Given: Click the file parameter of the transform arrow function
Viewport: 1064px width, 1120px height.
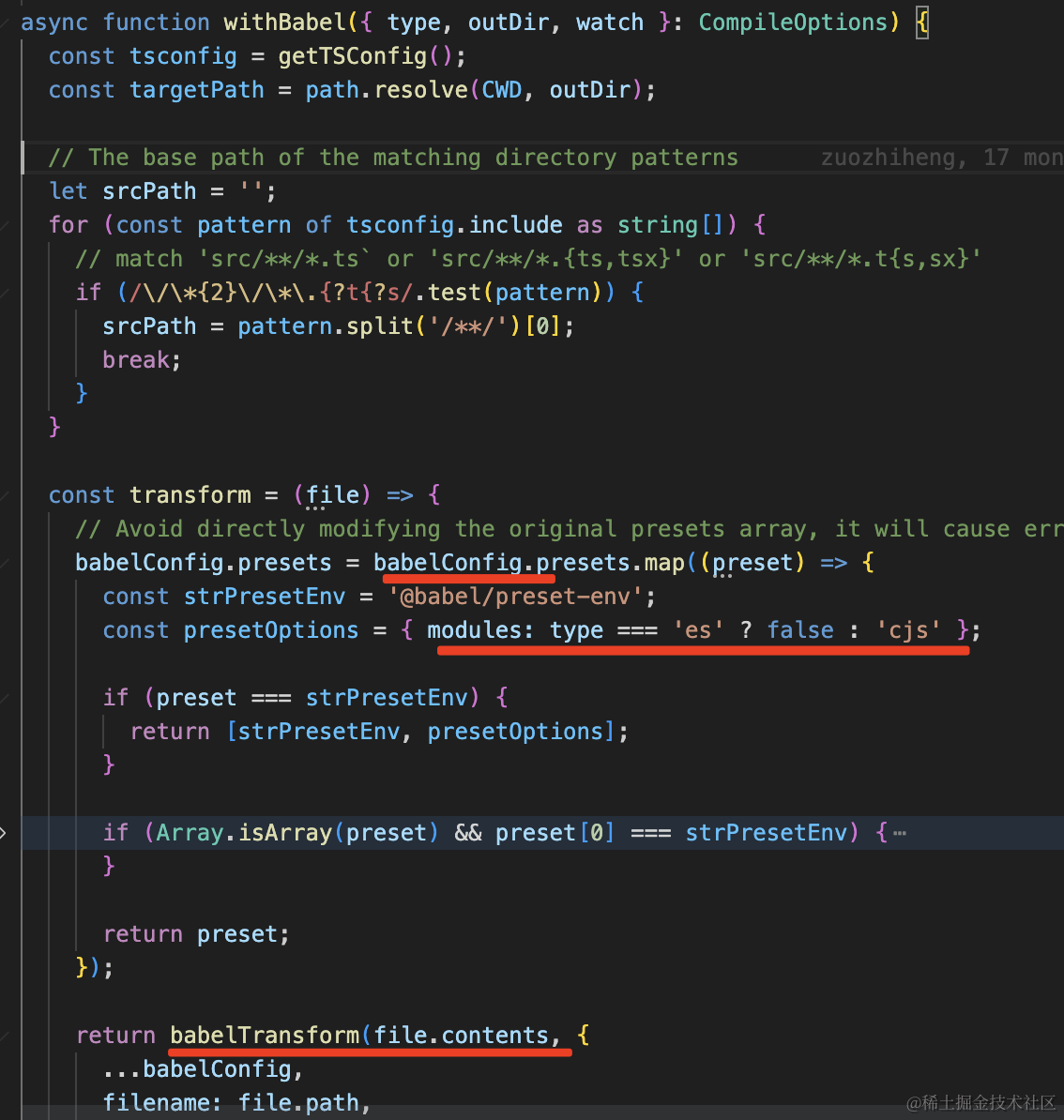Looking at the screenshot, I should pyautogui.click(x=332, y=495).
